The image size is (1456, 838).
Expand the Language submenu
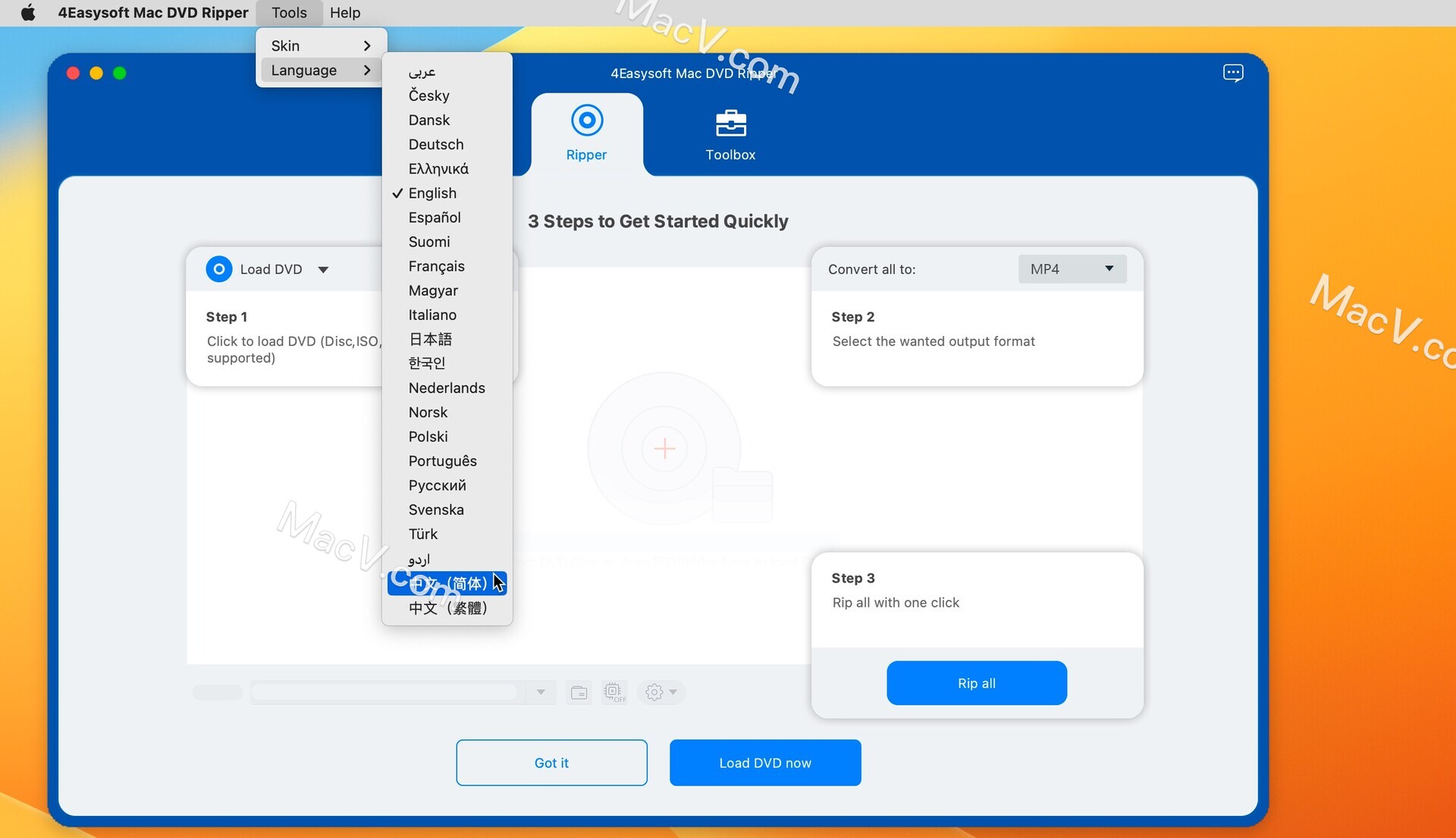coord(322,70)
